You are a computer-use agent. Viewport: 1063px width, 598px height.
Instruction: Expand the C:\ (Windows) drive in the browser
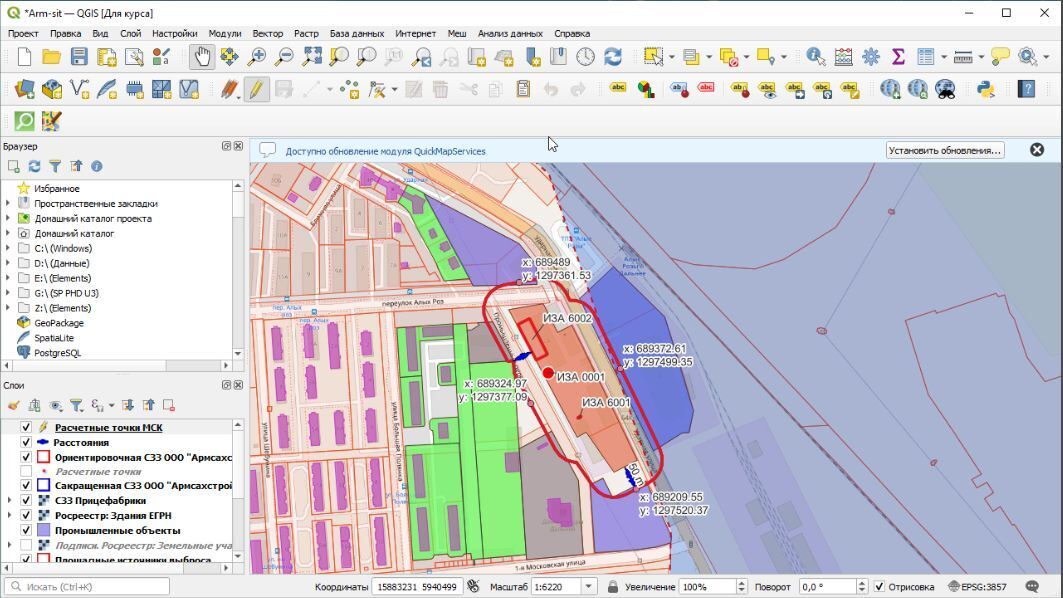[9, 248]
